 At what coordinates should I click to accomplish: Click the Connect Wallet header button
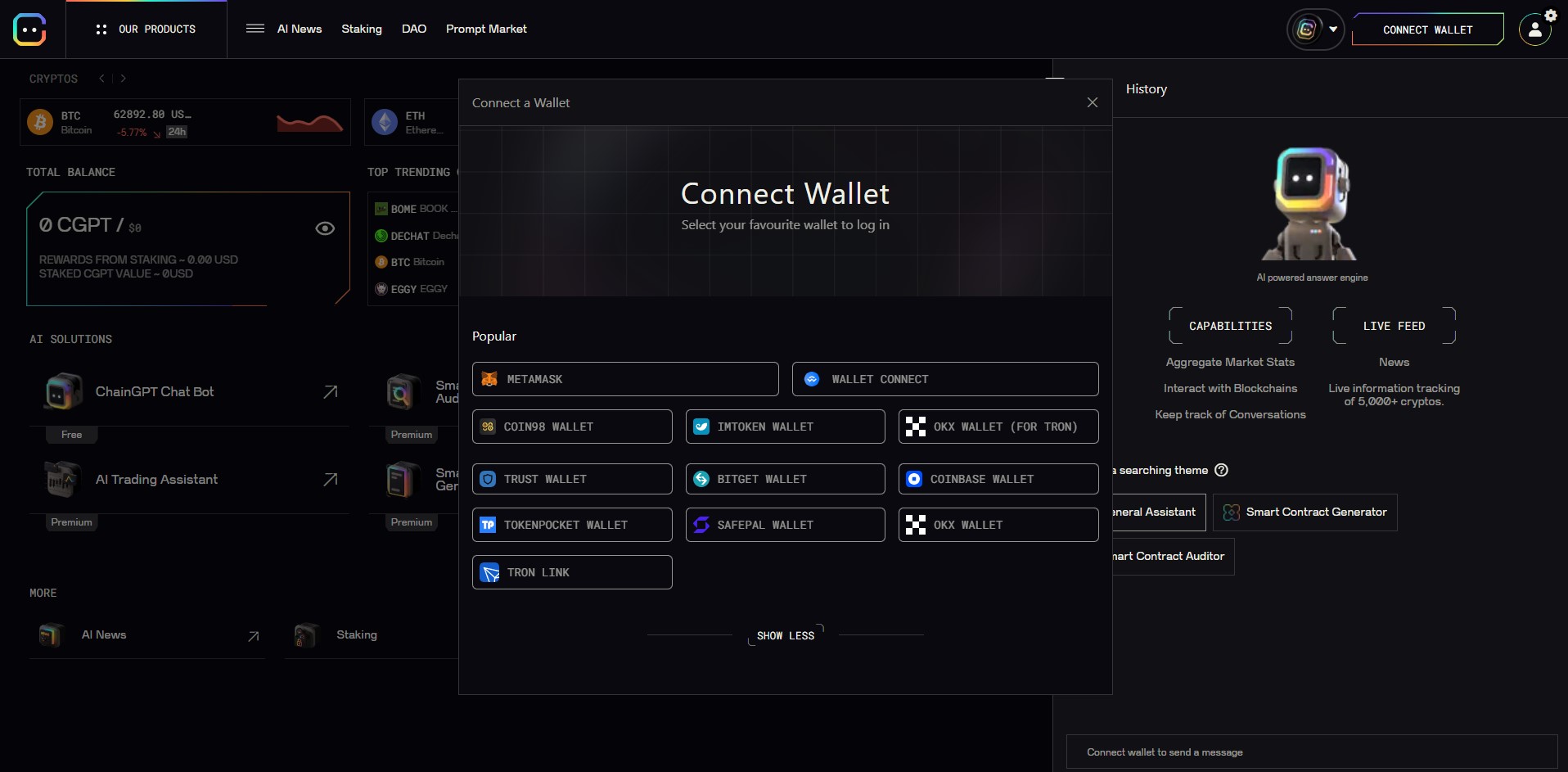(x=1428, y=29)
